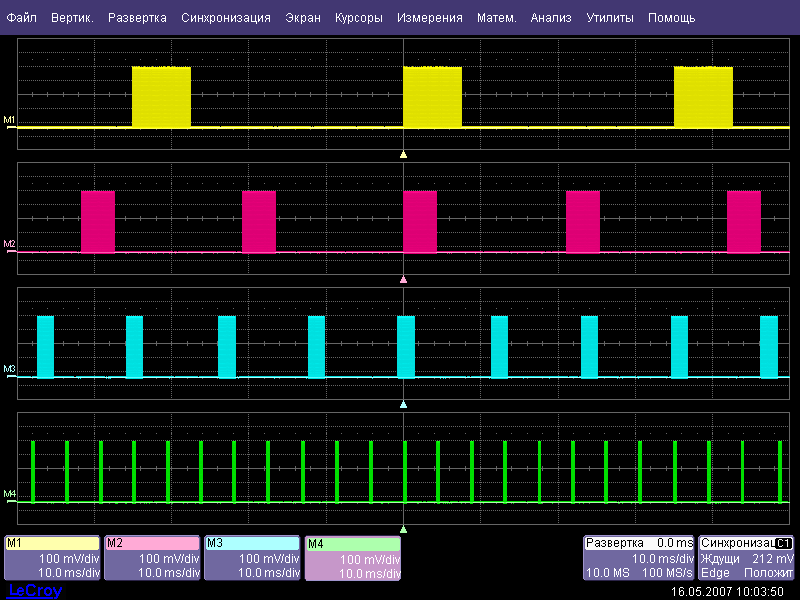Select the highlighted M4 trace descriptor
The height and width of the screenshot is (600, 800).
pyautogui.click(x=352, y=558)
